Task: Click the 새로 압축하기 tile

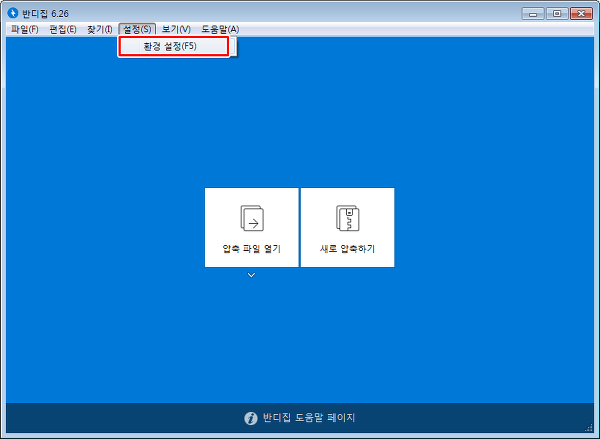Action: pos(347,227)
